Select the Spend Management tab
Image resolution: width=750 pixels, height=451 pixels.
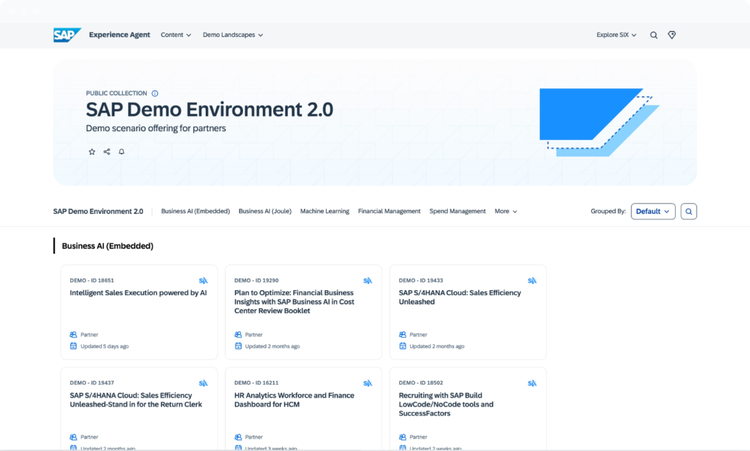(x=457, y=211)
